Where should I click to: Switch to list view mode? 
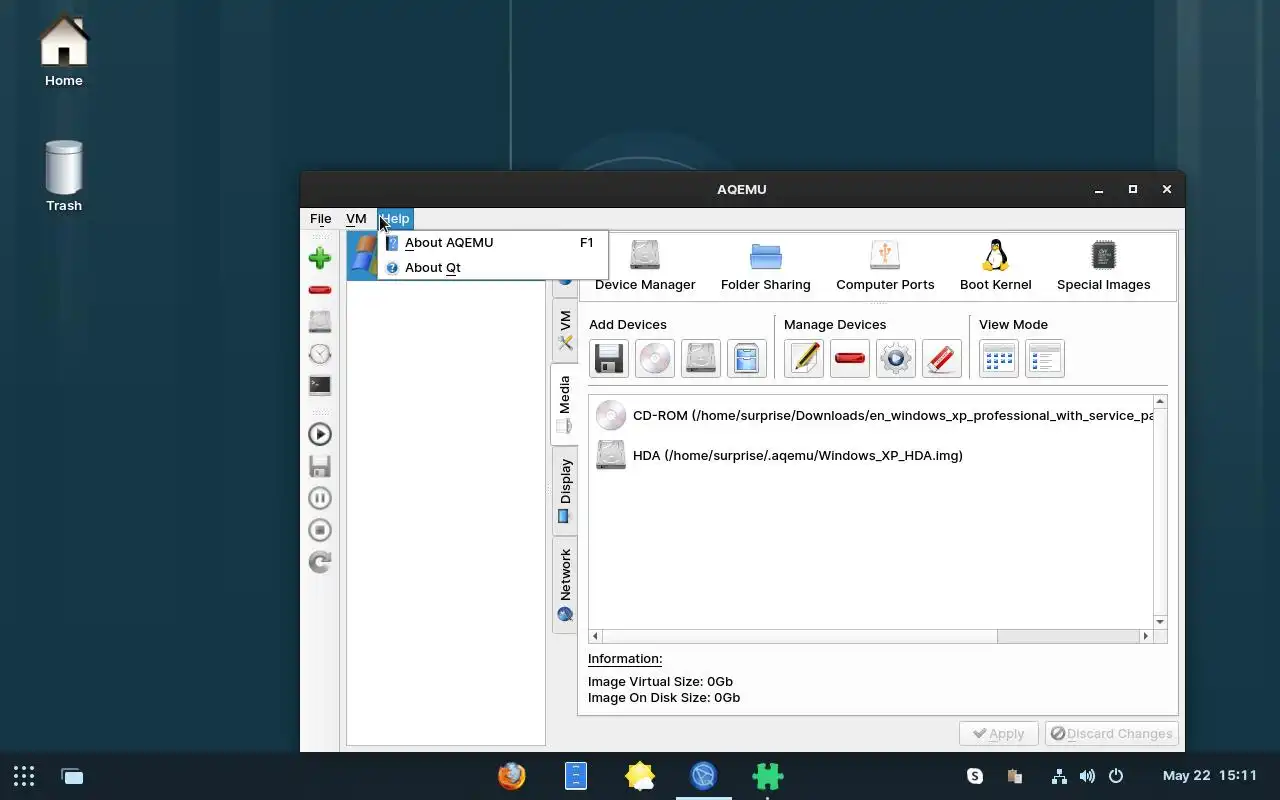point(1045,359)
